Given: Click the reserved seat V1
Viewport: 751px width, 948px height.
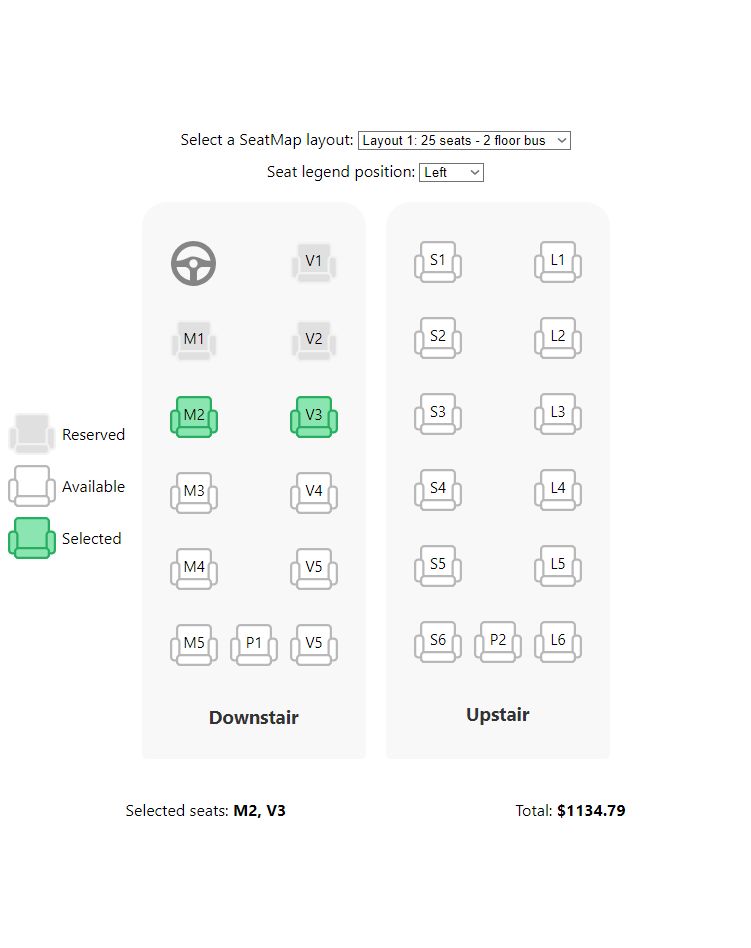Looking at the screenshot, I should coord(314,262).
